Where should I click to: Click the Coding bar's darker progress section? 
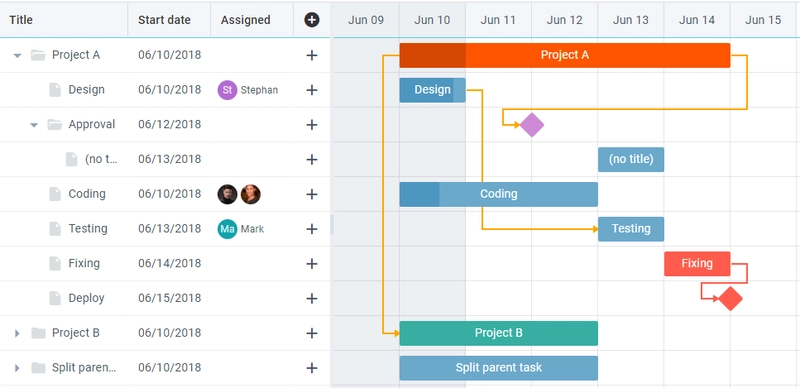[419, 194]
